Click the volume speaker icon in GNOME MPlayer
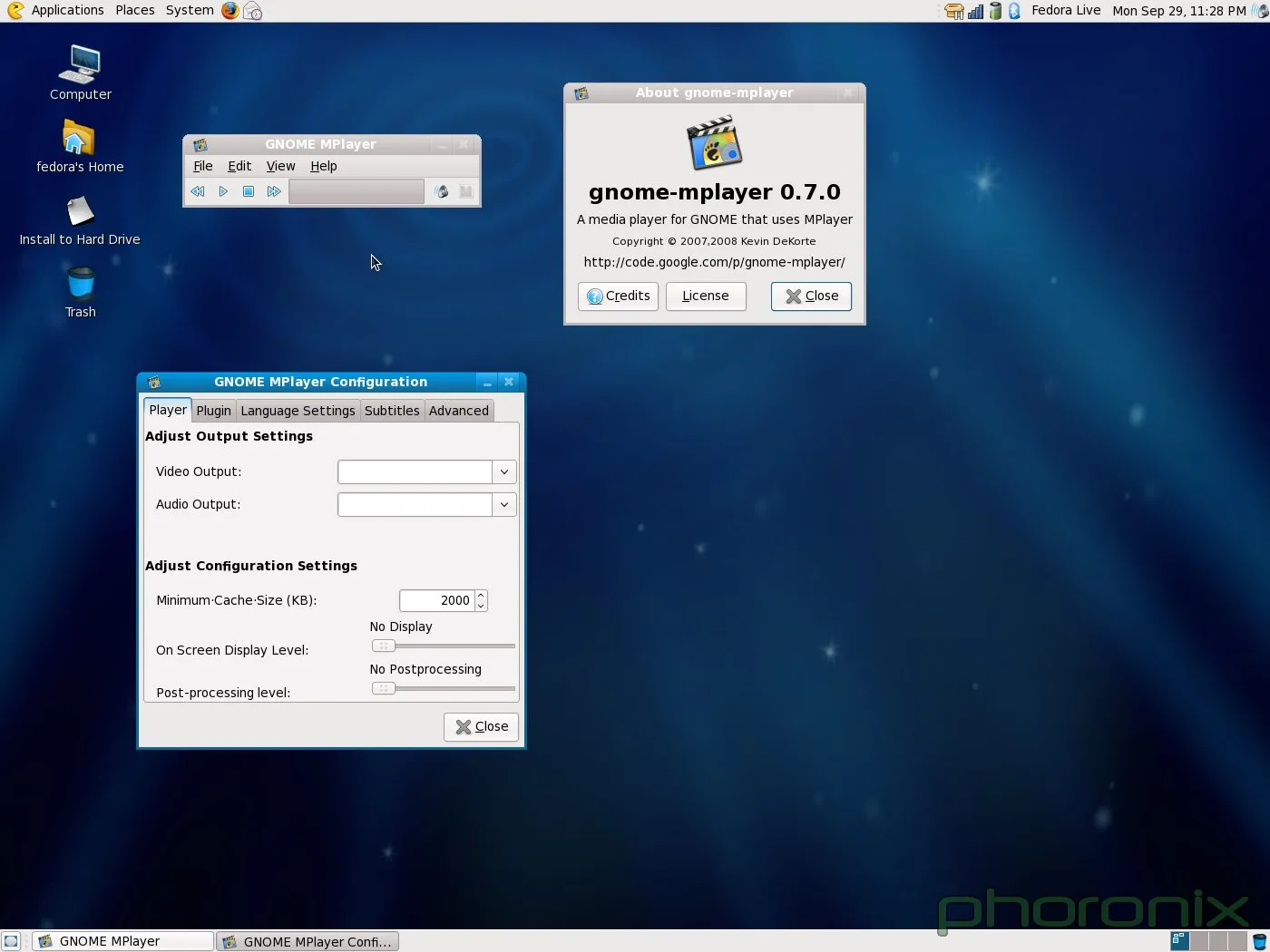Image resolution: width=1270 pixels, height=952 pixels. [442, 191]
